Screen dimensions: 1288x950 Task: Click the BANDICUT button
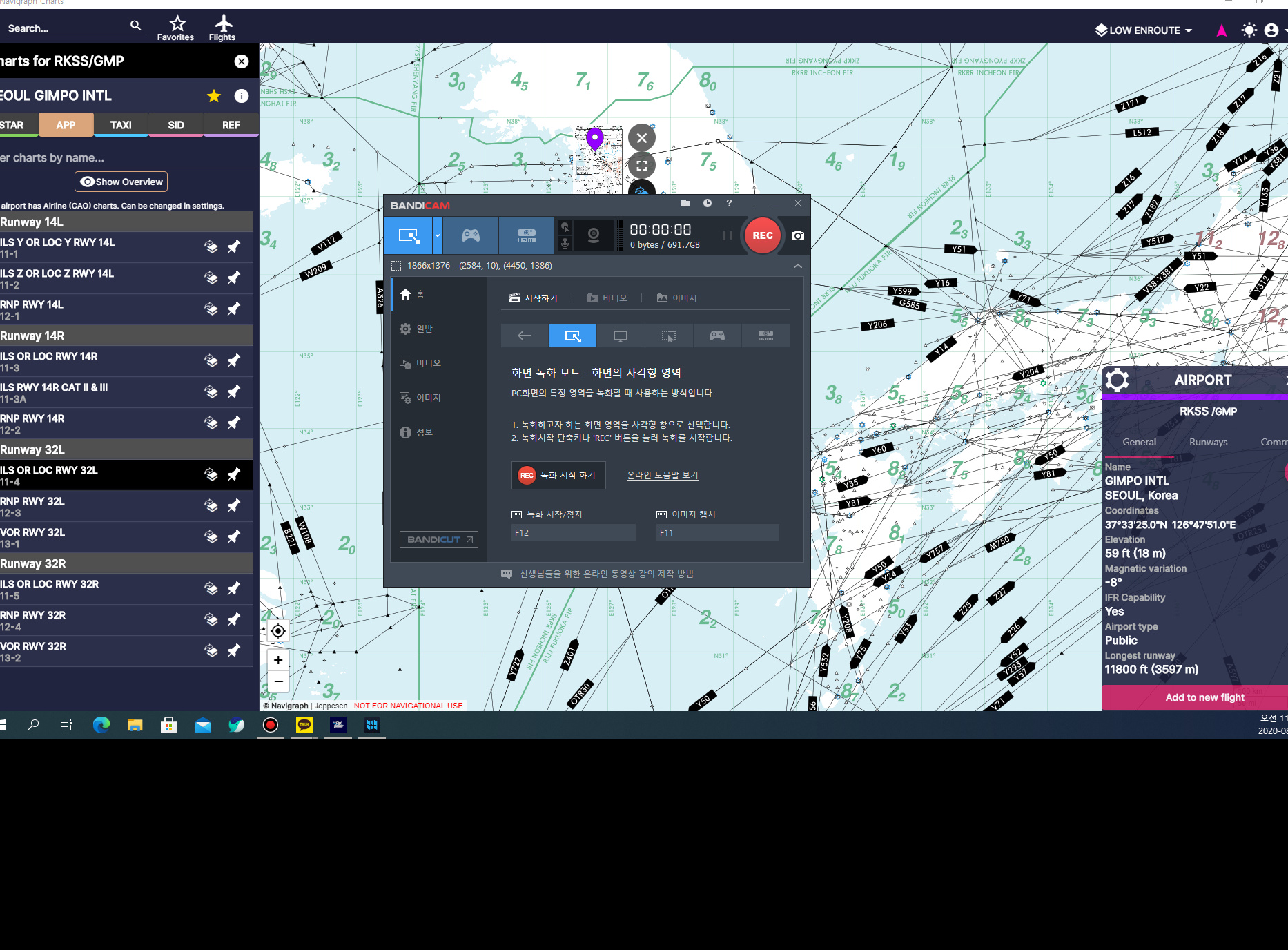(x=439, y=540)
